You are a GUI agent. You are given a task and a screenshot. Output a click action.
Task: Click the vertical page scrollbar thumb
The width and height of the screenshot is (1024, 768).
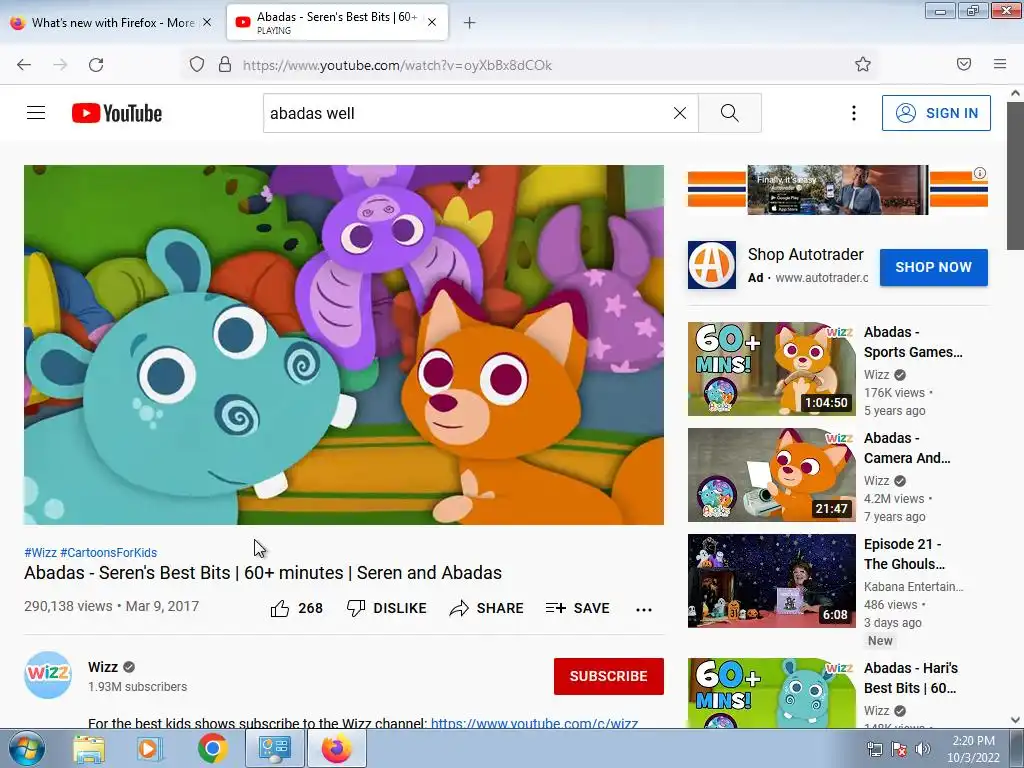(1016, 176)
